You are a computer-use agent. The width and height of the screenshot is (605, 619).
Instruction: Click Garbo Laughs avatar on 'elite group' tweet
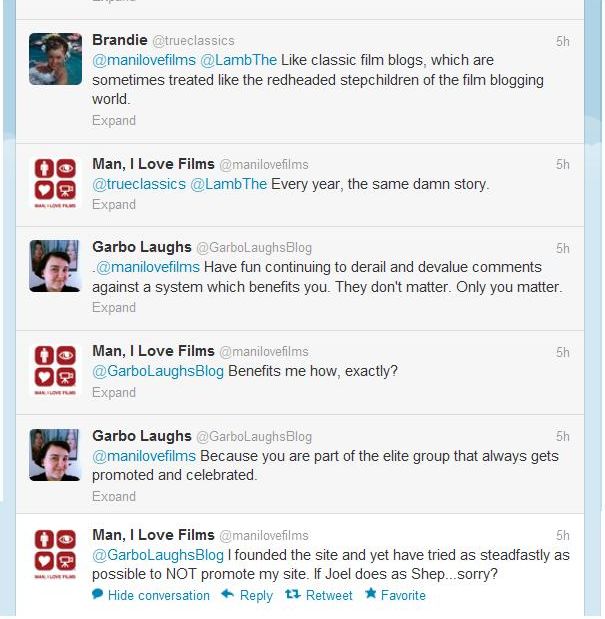point(55,455)
